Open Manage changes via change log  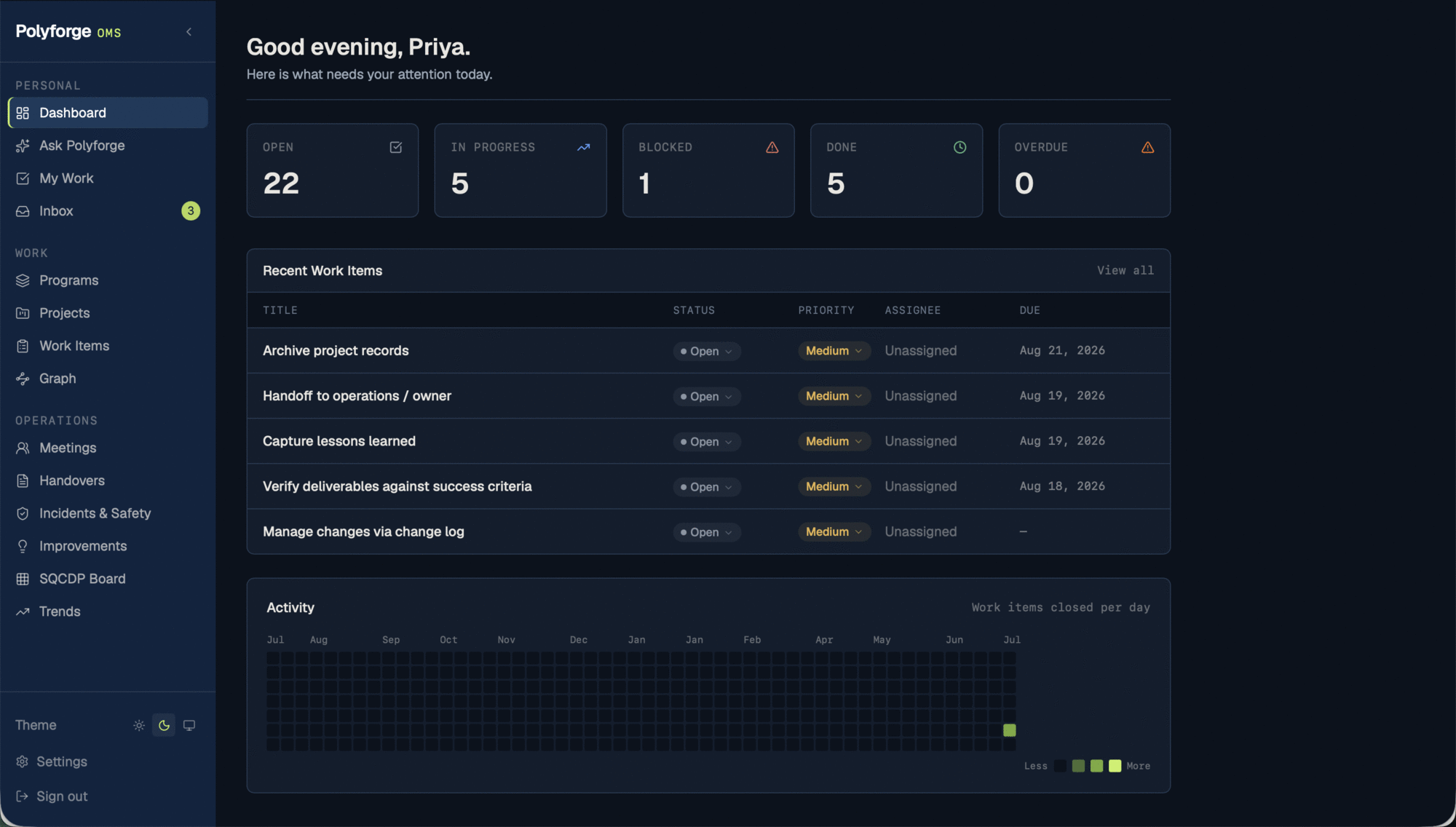(363, 532)
